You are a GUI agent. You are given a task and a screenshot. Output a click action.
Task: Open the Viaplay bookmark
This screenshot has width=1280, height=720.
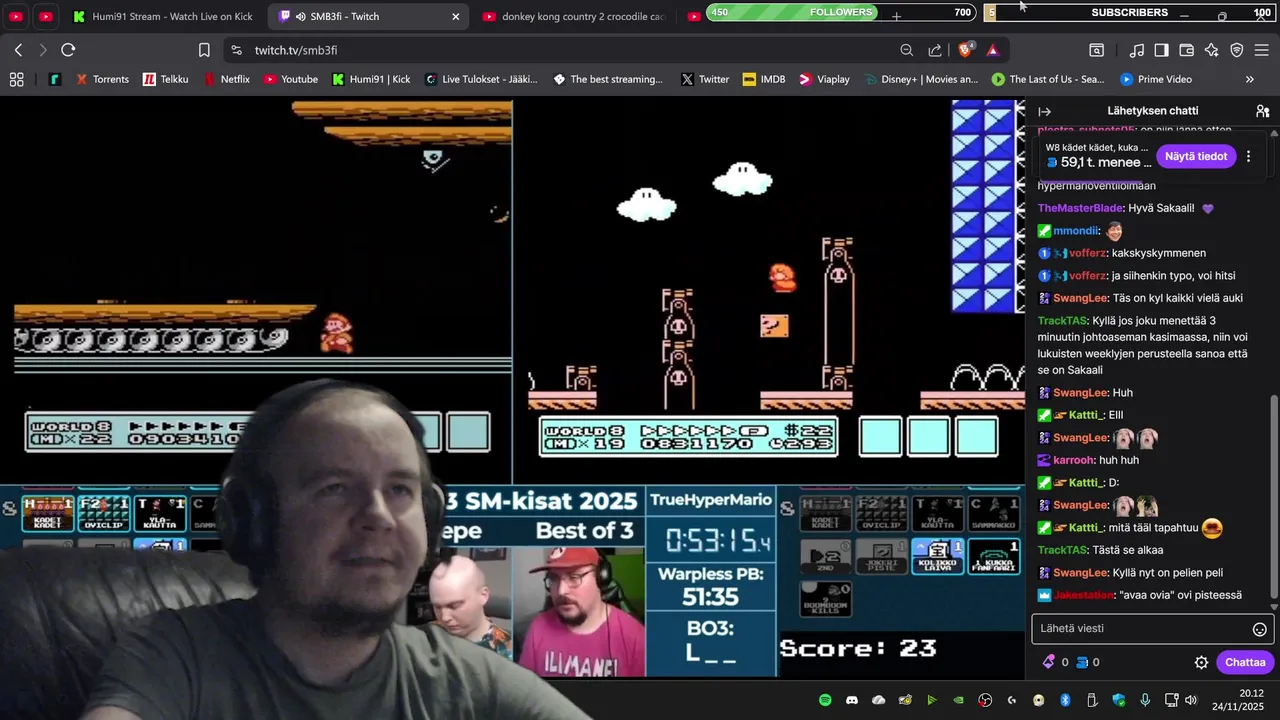[x=824, y=79]
